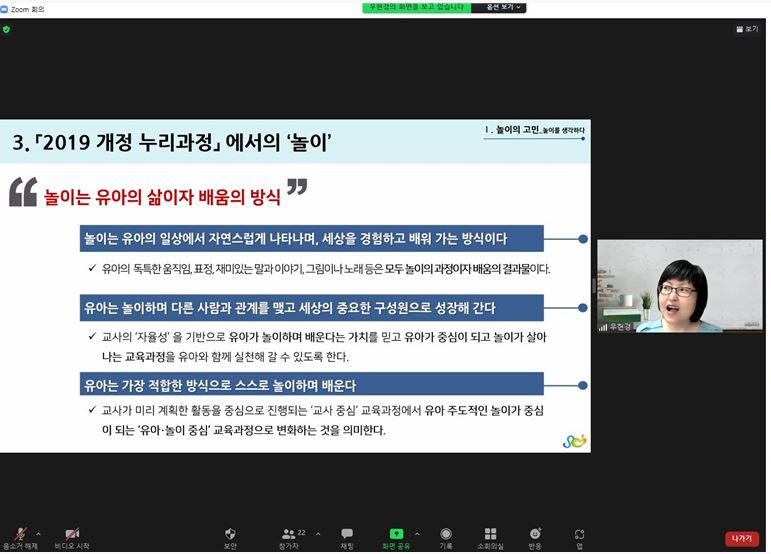771x554 pixels.
Task: Click the green encryption shield icon
Action: tap(6, 29)
